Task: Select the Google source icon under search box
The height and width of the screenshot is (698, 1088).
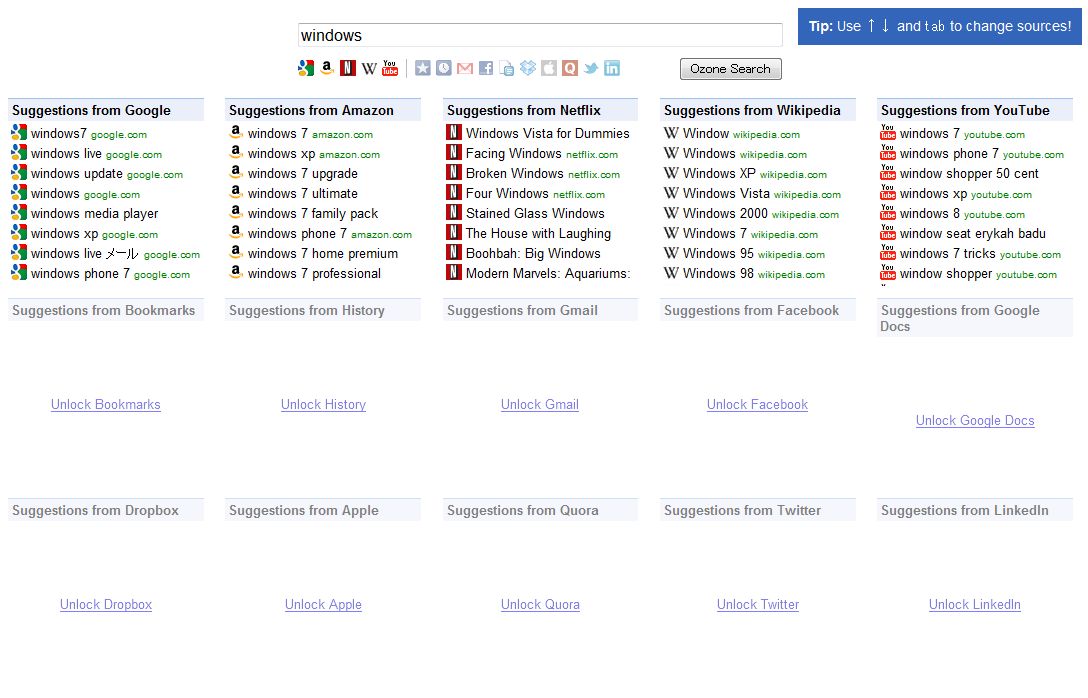Action: [306, 68]
